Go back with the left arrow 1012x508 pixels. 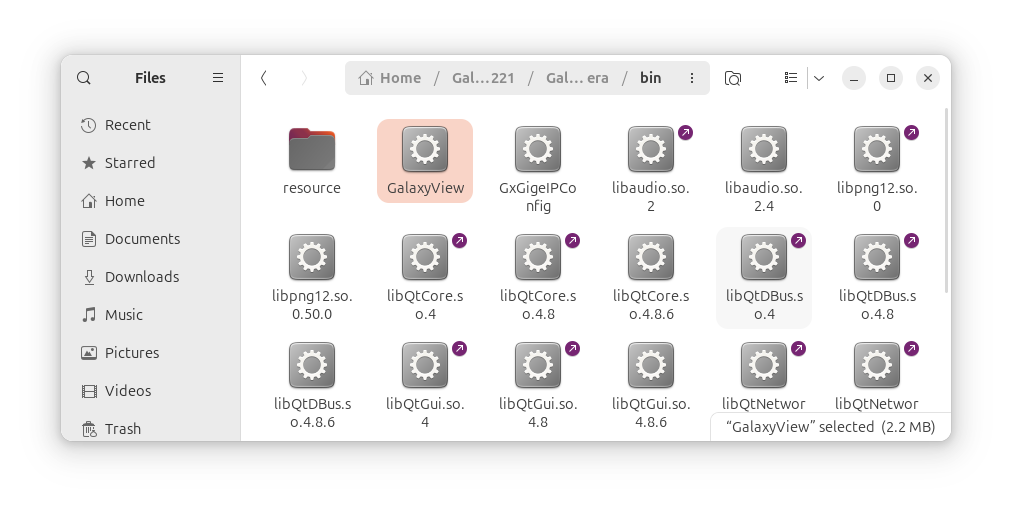click(x=263, y=78)
